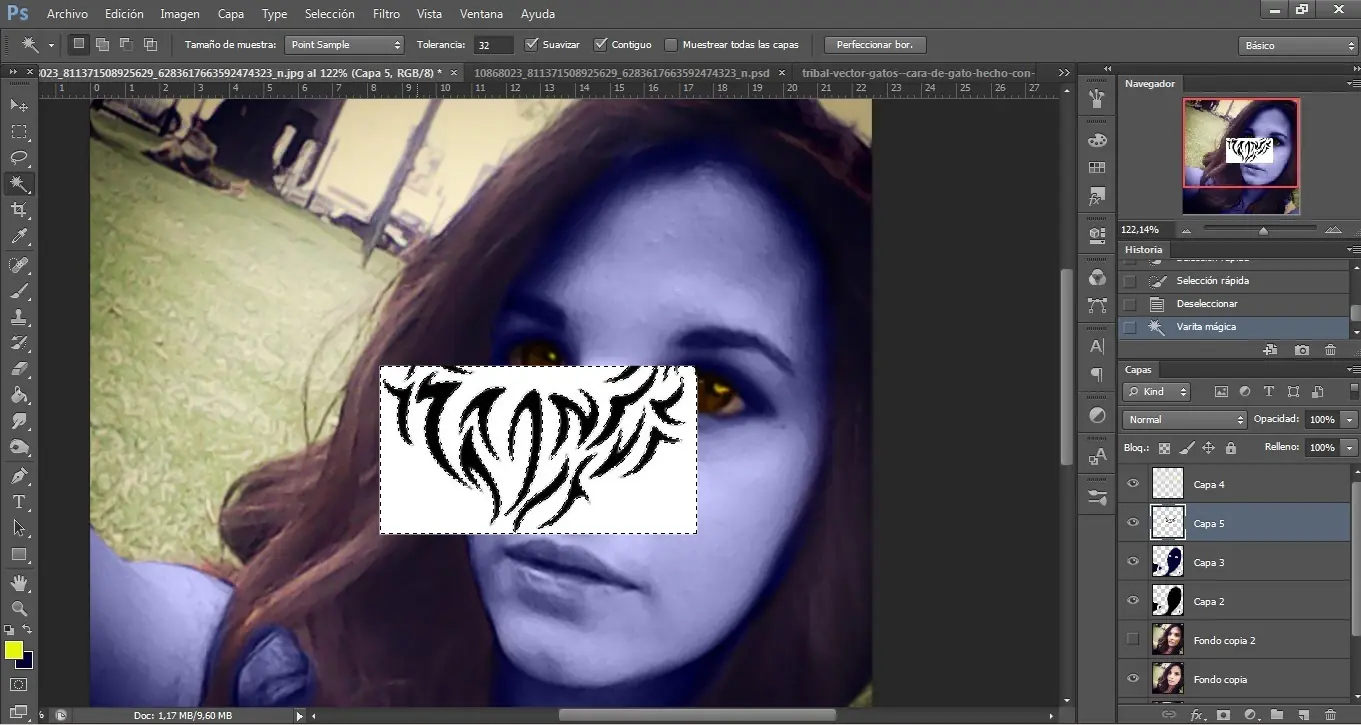
Task: Click the Tolerancia input field
Action: point(495,45)
